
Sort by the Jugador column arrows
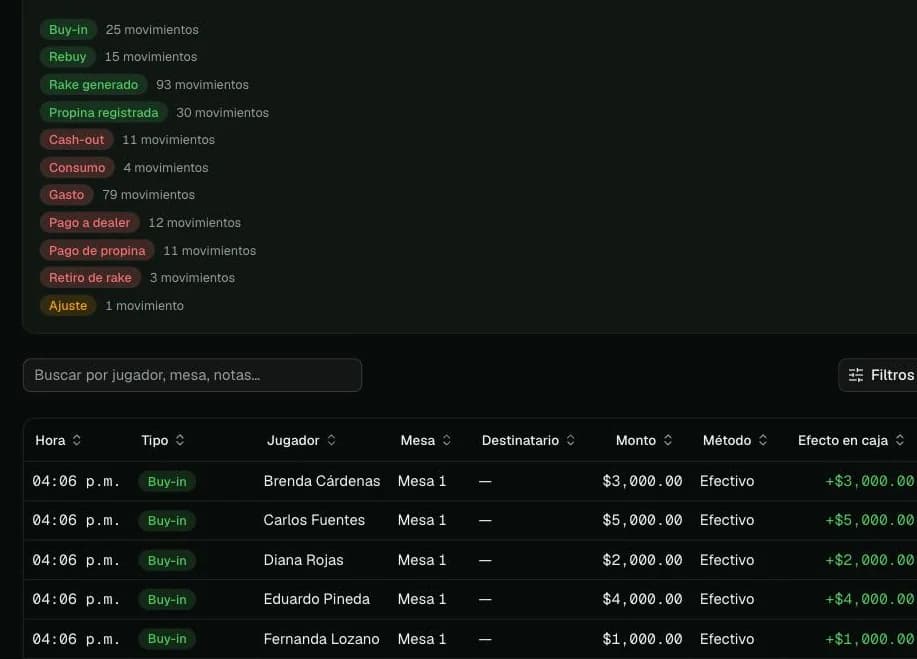click(x=332, y=440)
